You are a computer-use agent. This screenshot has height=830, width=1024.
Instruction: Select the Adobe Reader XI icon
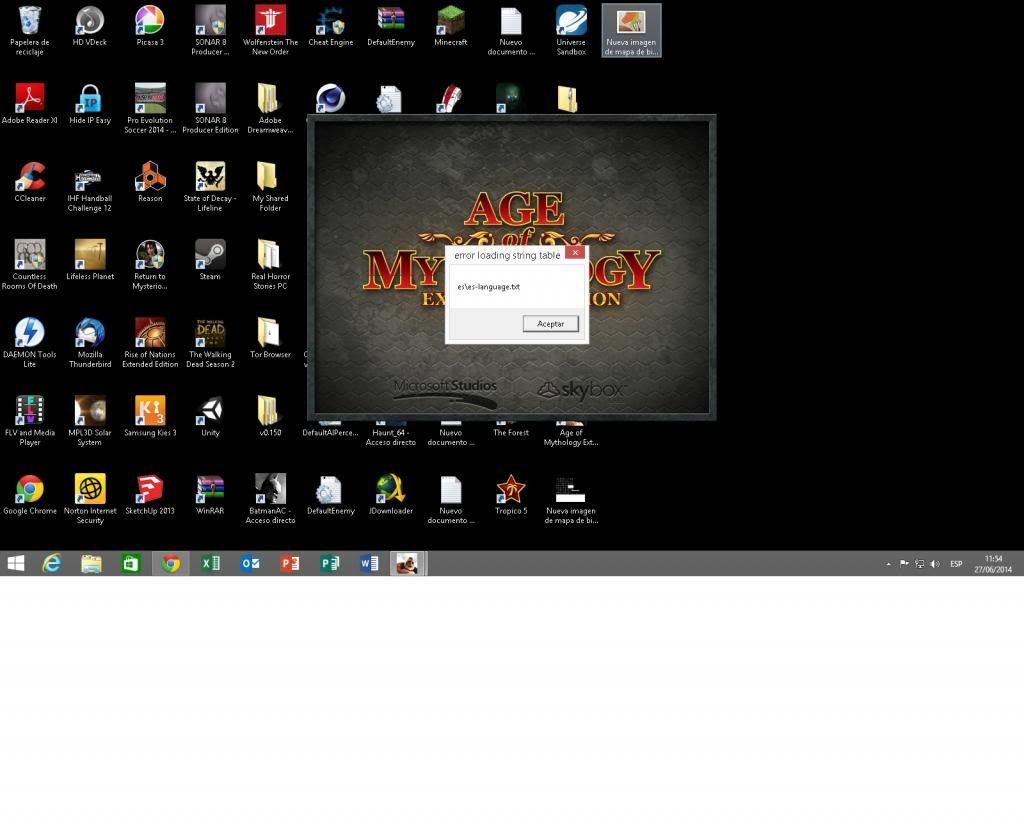click(29, 104)
